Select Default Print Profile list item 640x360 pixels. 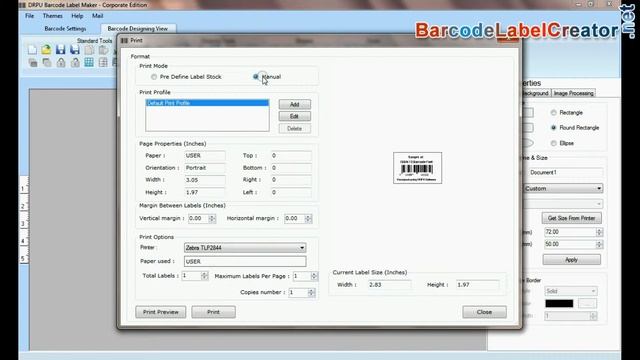pos(207,103)
